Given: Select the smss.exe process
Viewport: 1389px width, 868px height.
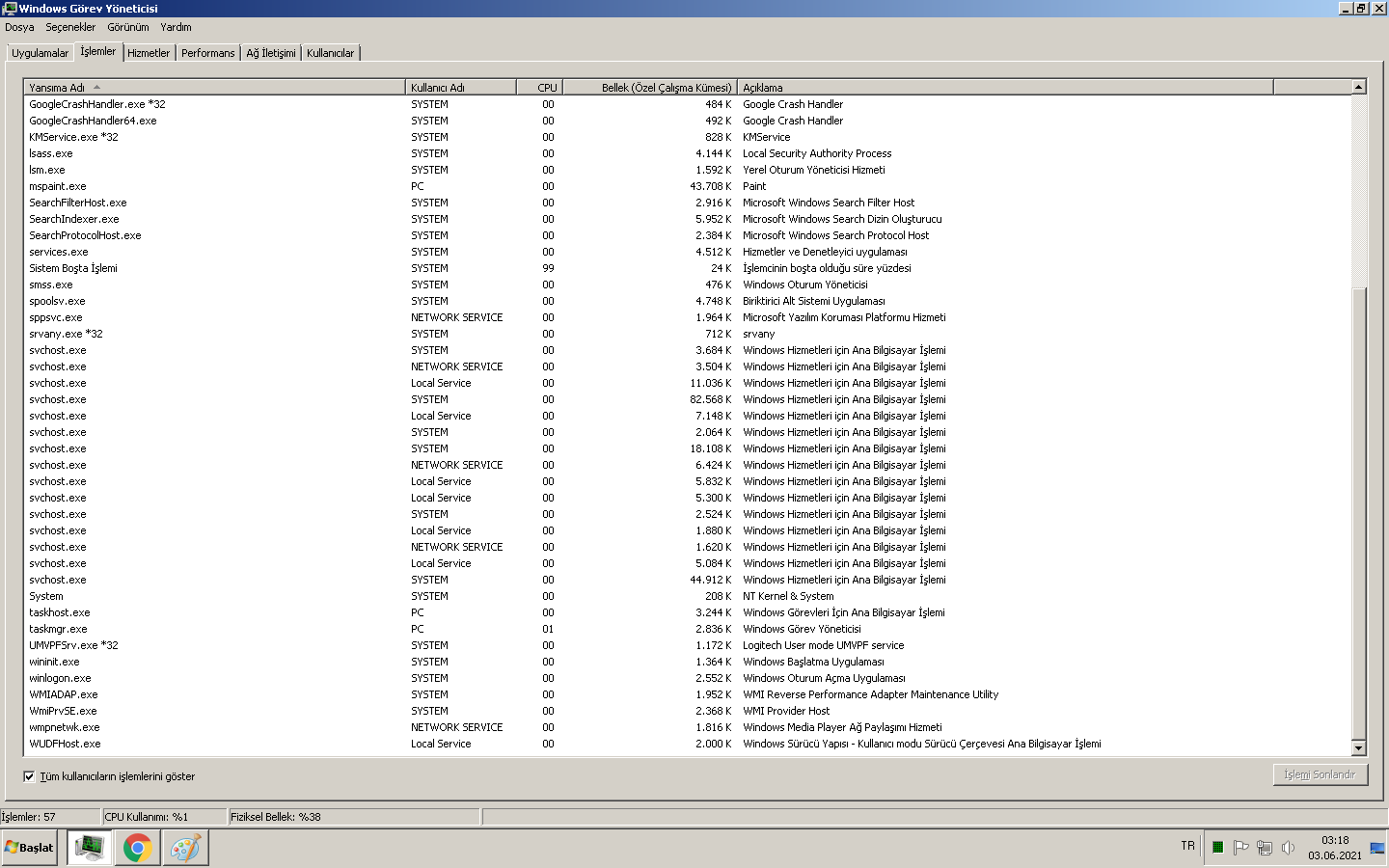Looking at the screenshot, I should pos(687,285).
